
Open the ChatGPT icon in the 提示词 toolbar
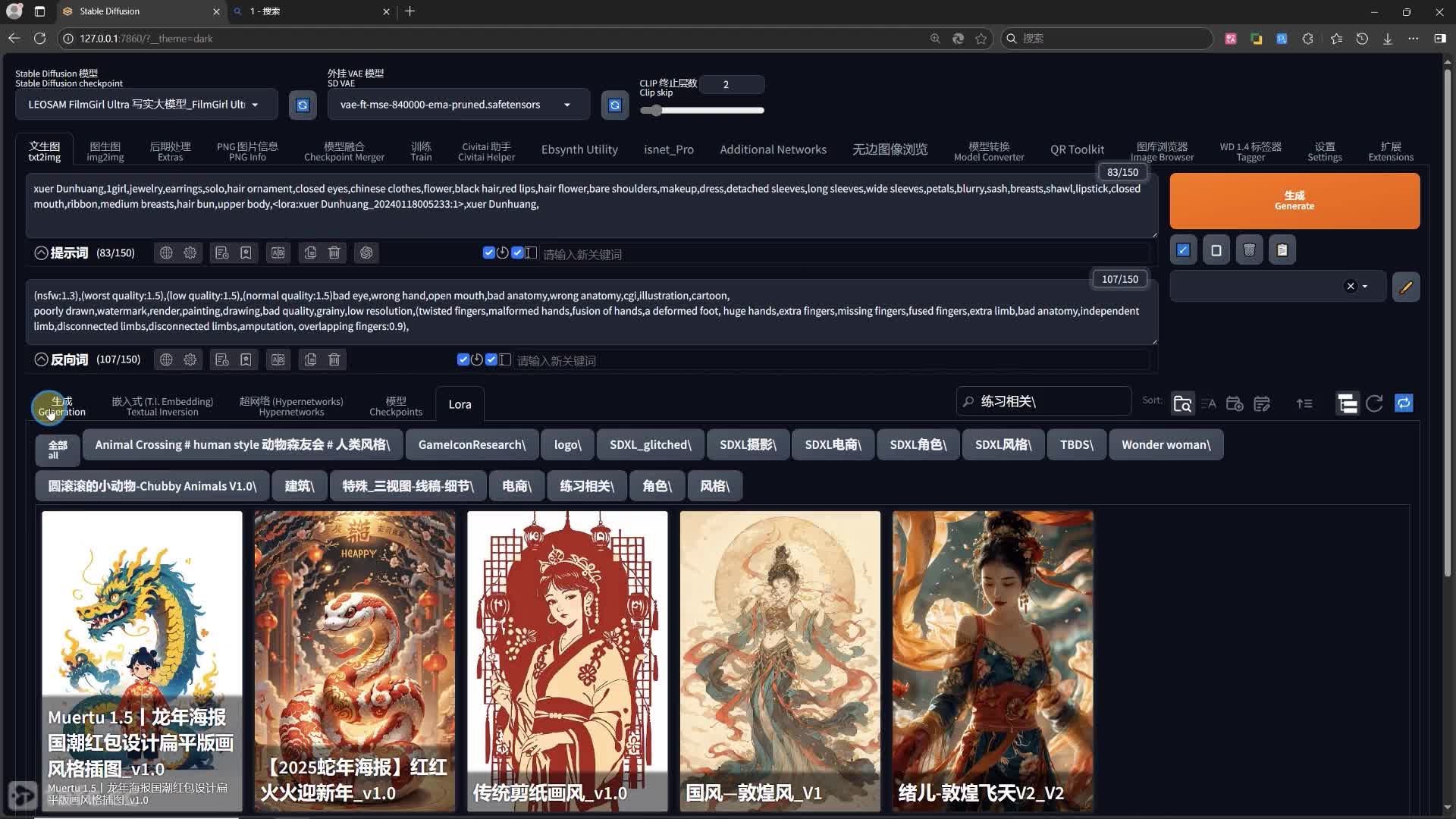click(366, 253)
